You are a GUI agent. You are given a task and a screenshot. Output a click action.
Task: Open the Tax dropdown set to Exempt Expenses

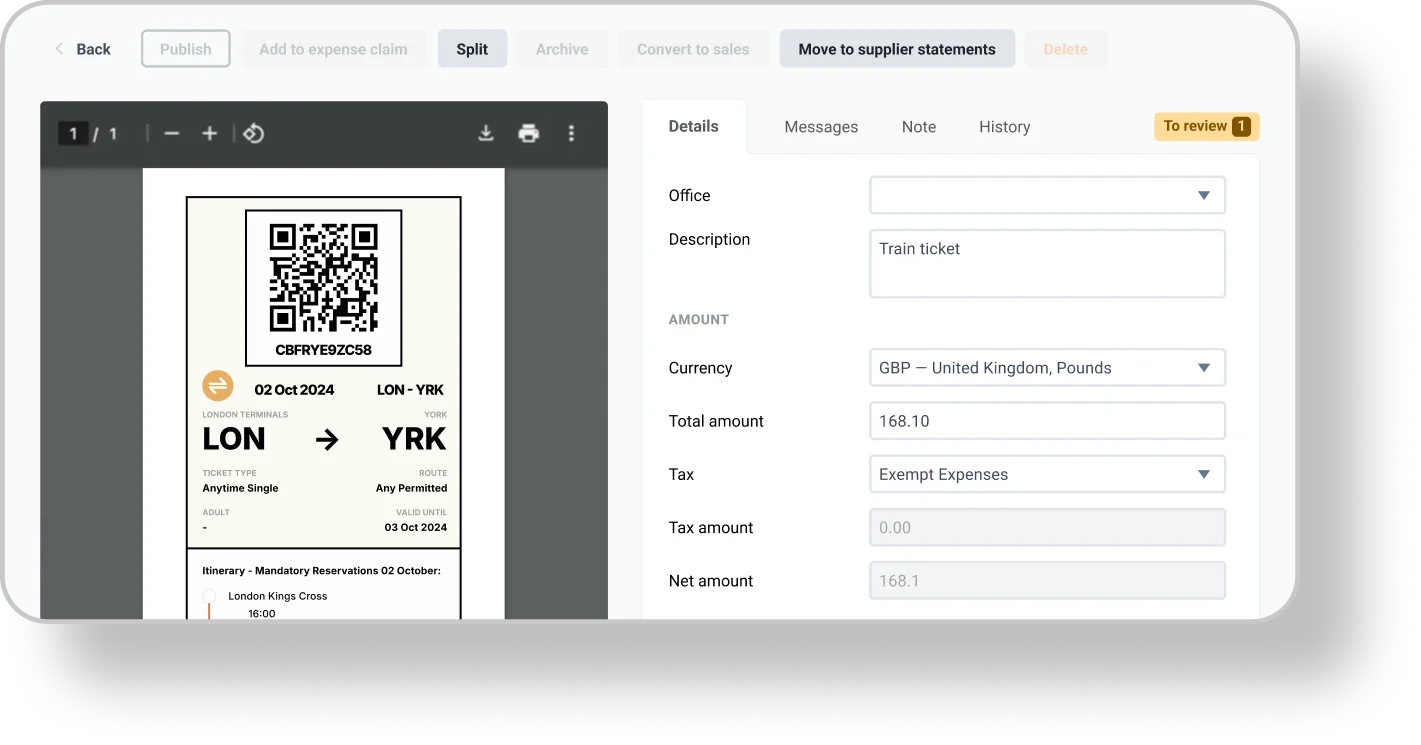coord(1047,475)
